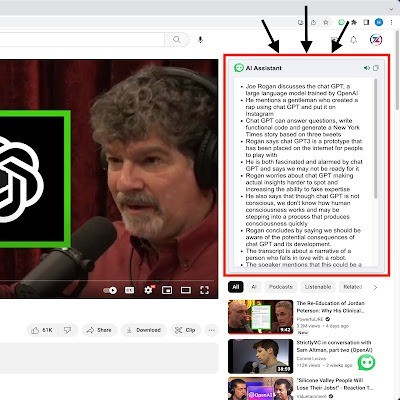Toggle the Chrome side panel icon
Viewport: 400px width, 400px height.
[366, 22]
